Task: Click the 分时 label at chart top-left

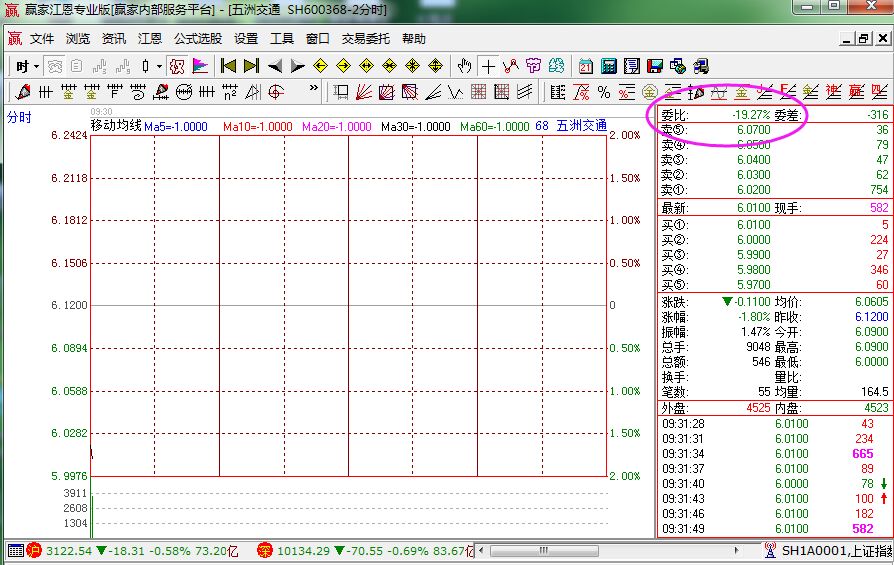Action: point(19,117)
